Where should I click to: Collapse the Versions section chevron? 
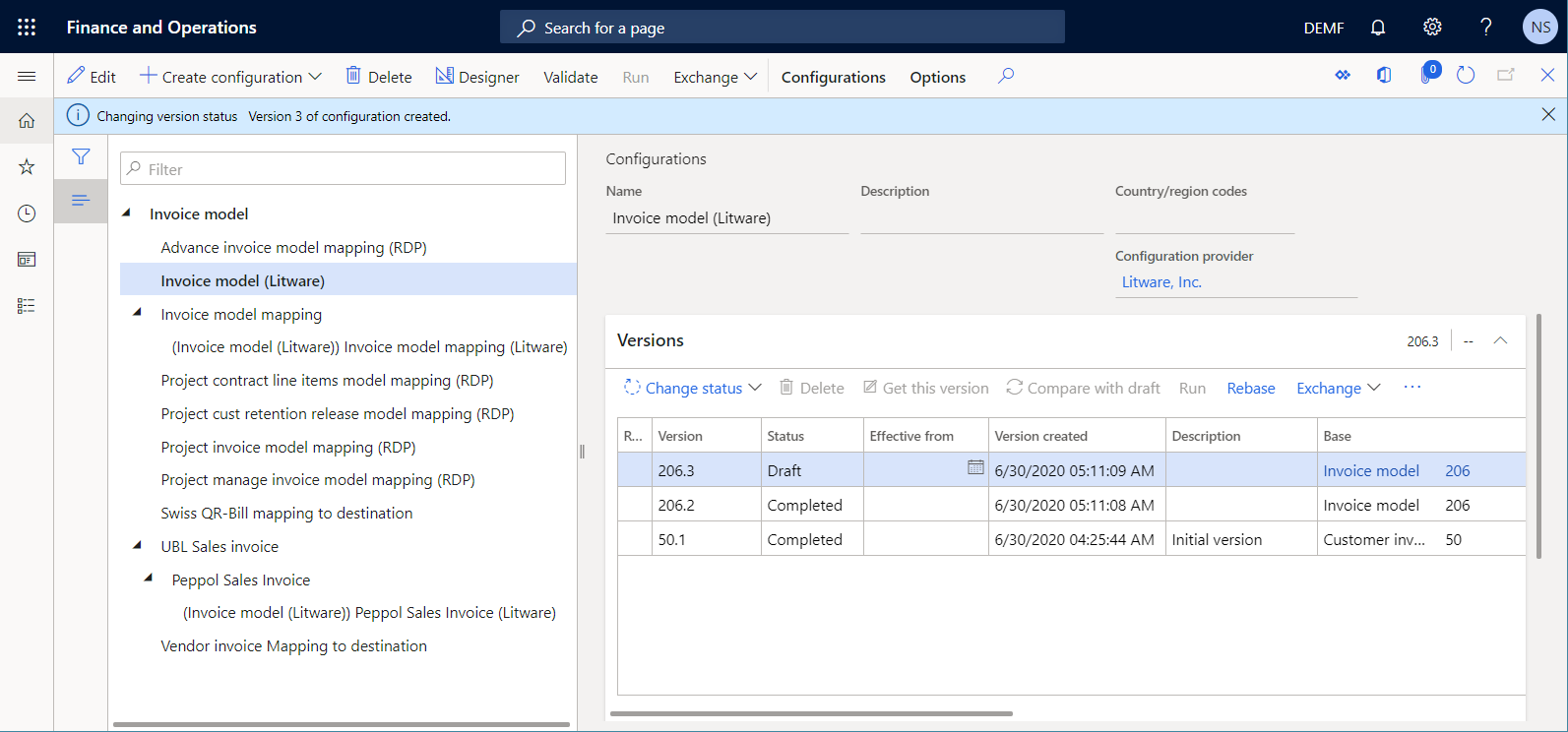pyautogui.click(x=1500, y=340)
